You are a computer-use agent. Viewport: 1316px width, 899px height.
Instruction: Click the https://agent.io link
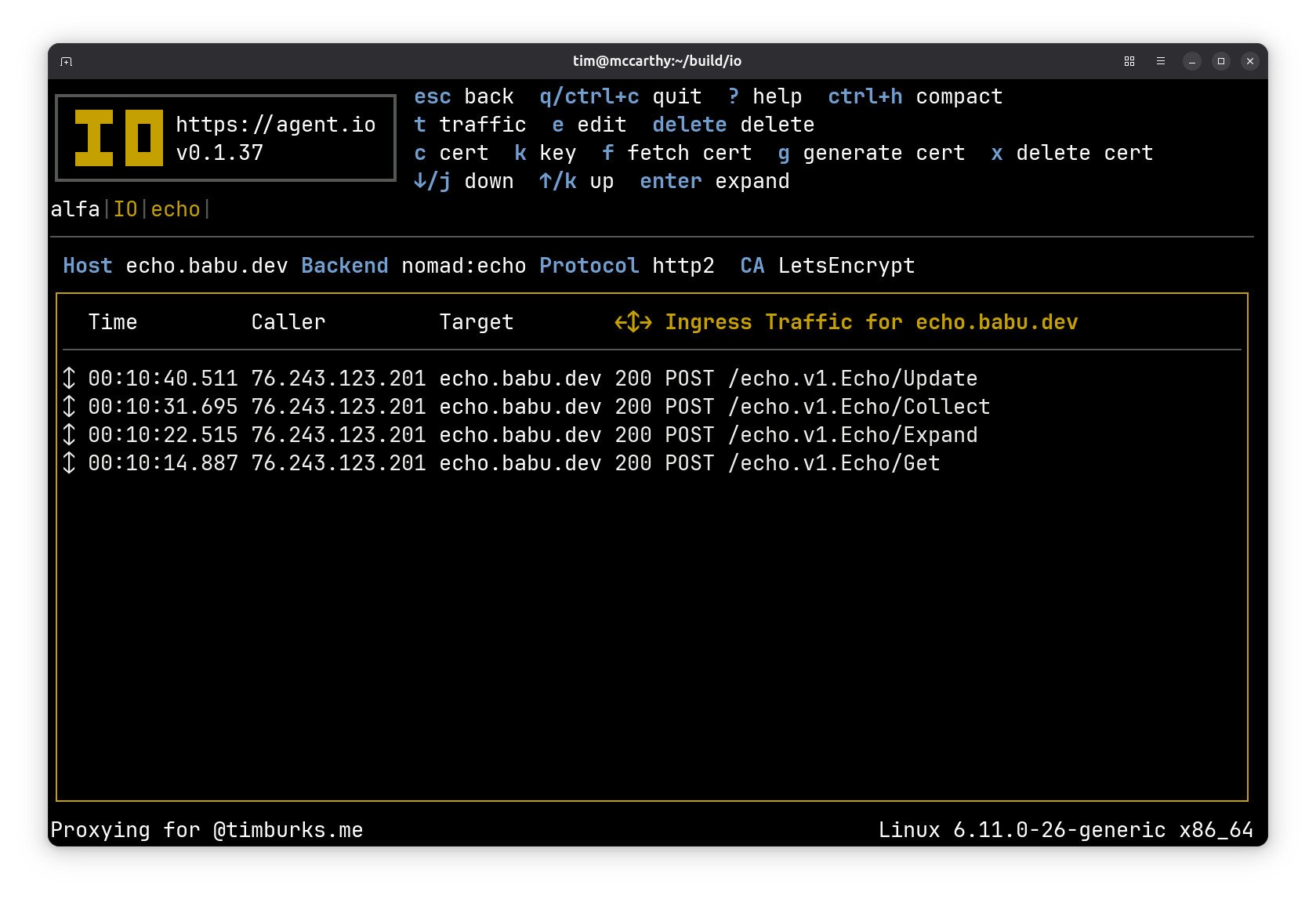(x=275, y=125)
